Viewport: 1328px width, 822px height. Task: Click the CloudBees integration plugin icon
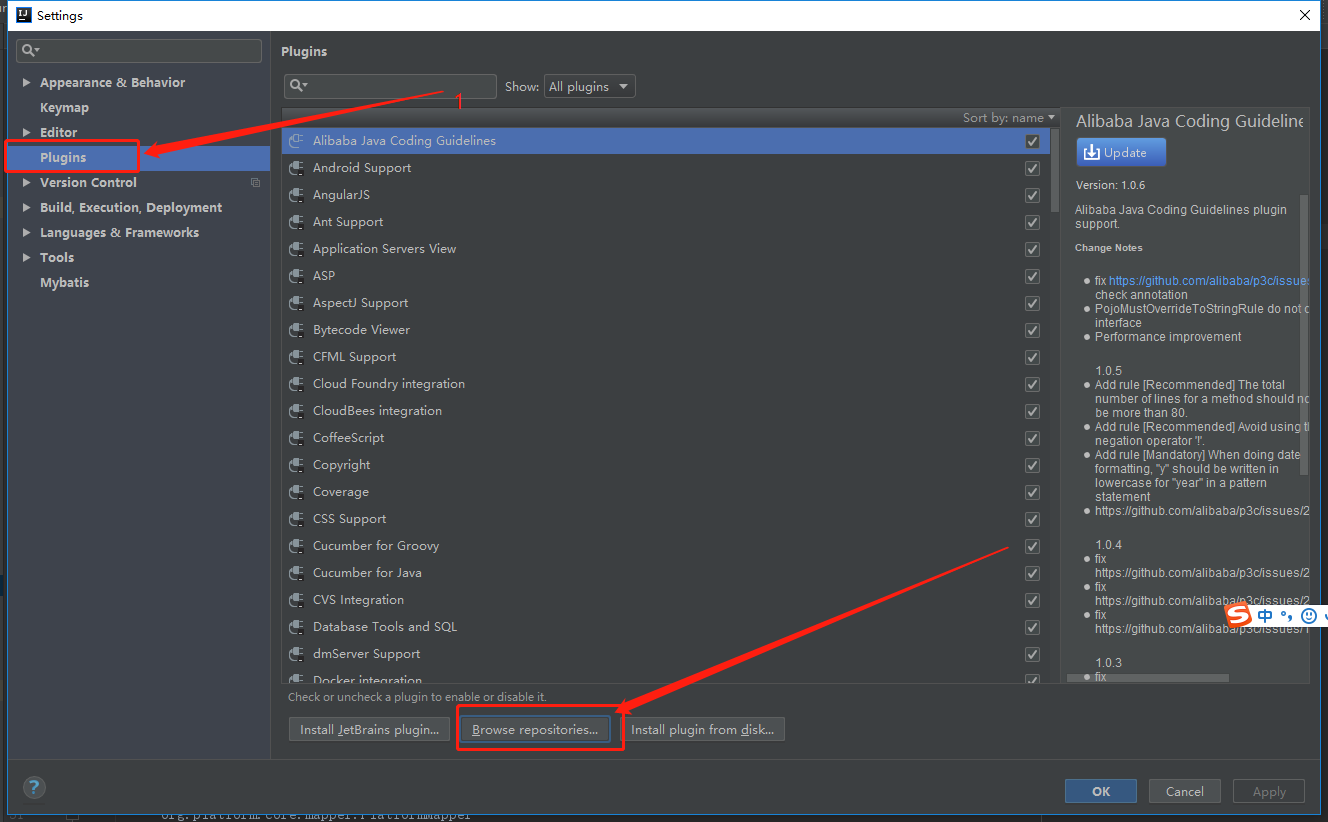(296, 411)
